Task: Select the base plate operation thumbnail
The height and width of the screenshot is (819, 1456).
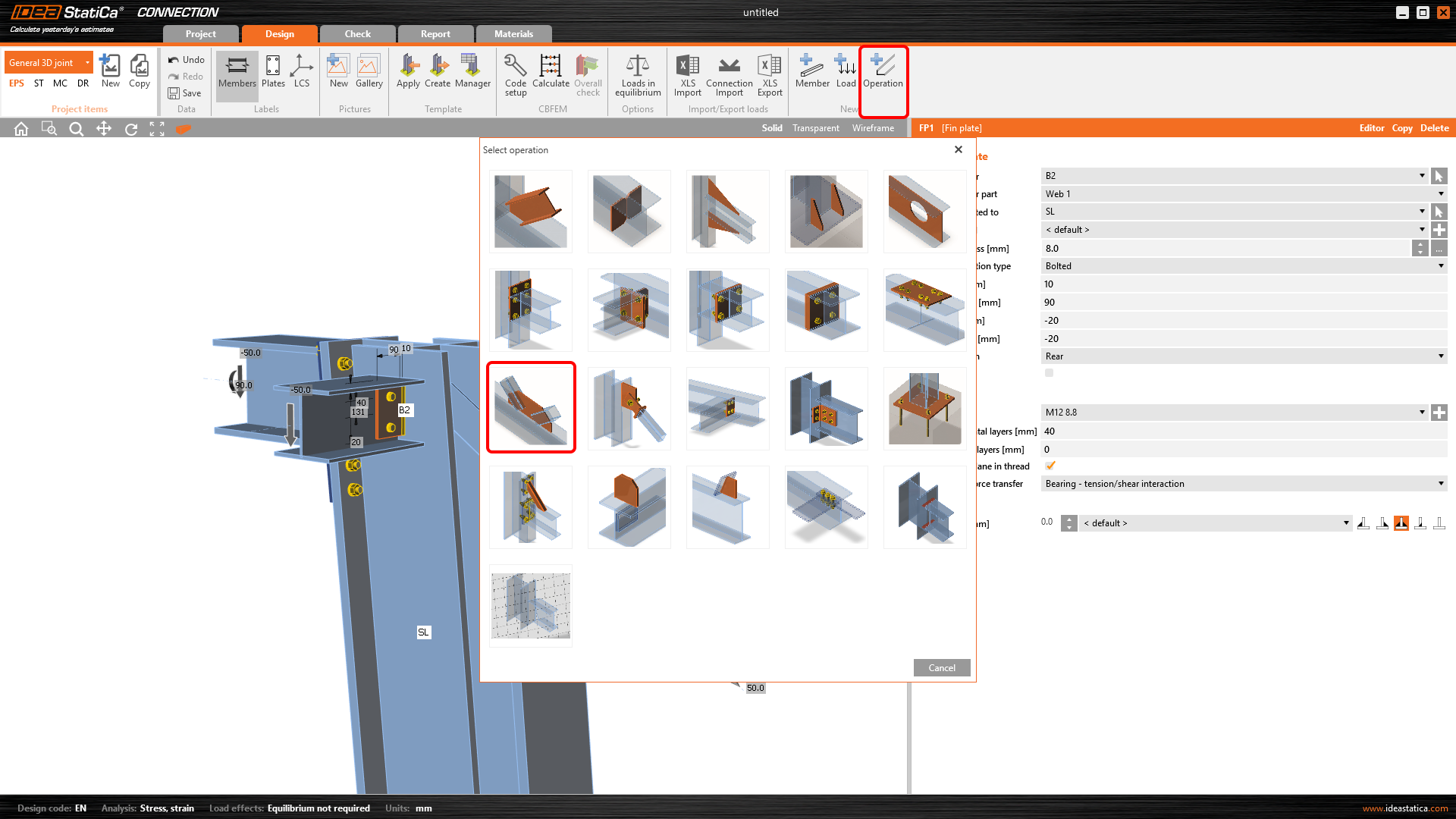Action: pos(924,408)
